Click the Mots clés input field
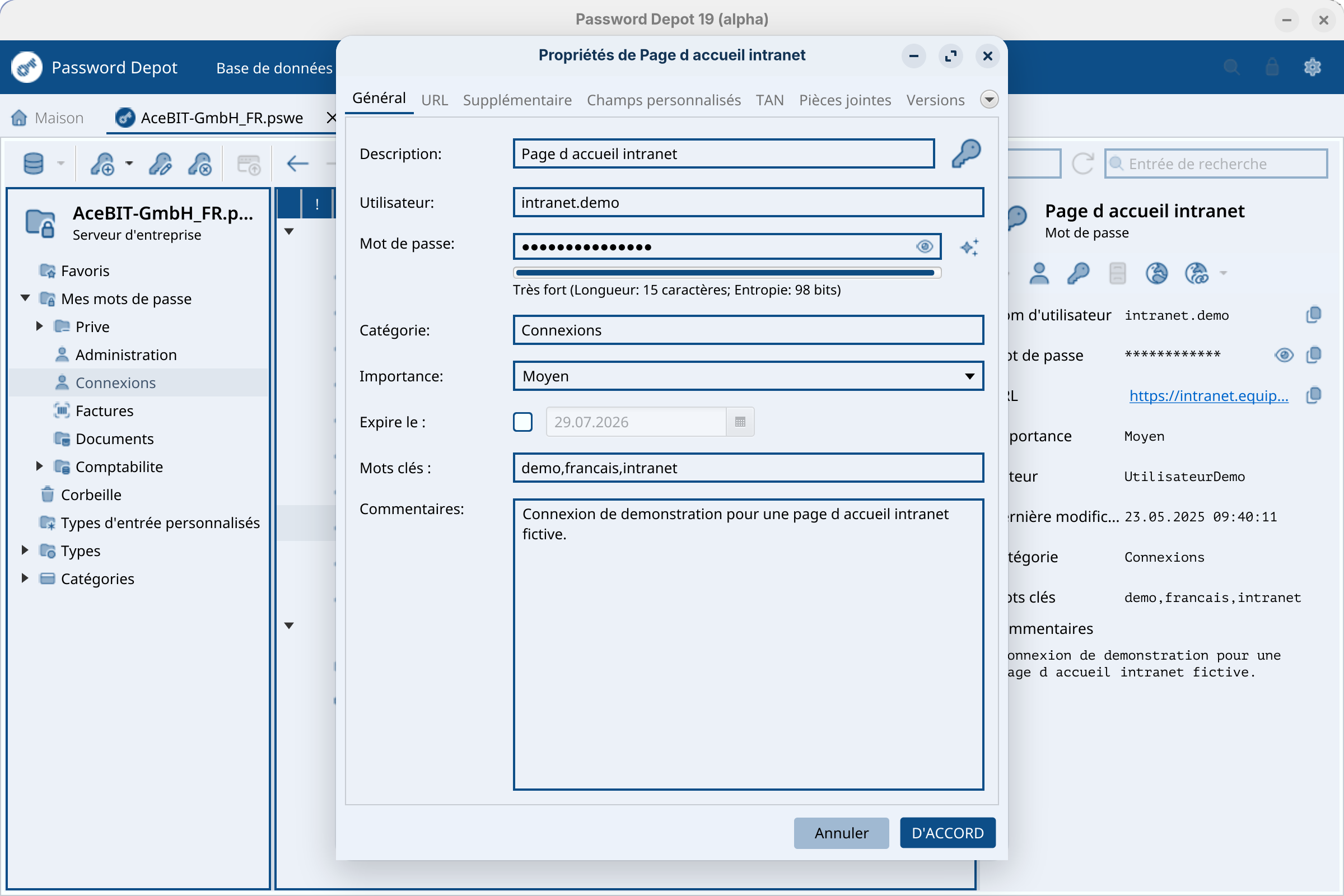This screenshot has width=1344, height=896. click(748, 468)
